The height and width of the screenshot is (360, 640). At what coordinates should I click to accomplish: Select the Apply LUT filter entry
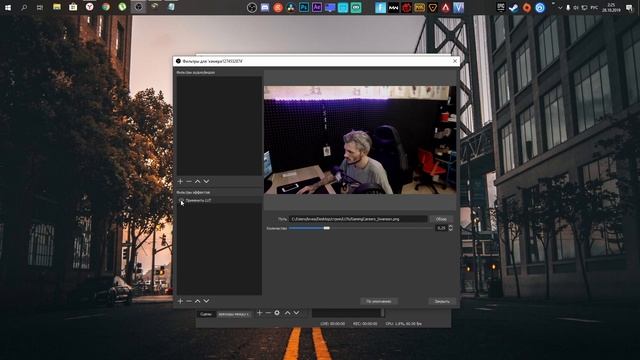pos(219,200)
